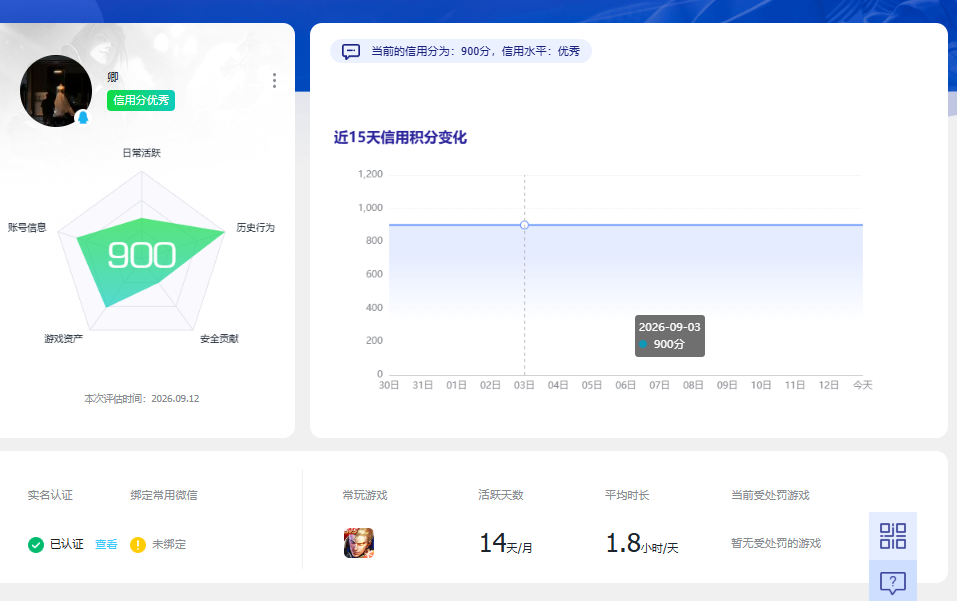Click the 本次评估时间 2026.09.12 text
The image size is (957, 601).
(142, 398)
